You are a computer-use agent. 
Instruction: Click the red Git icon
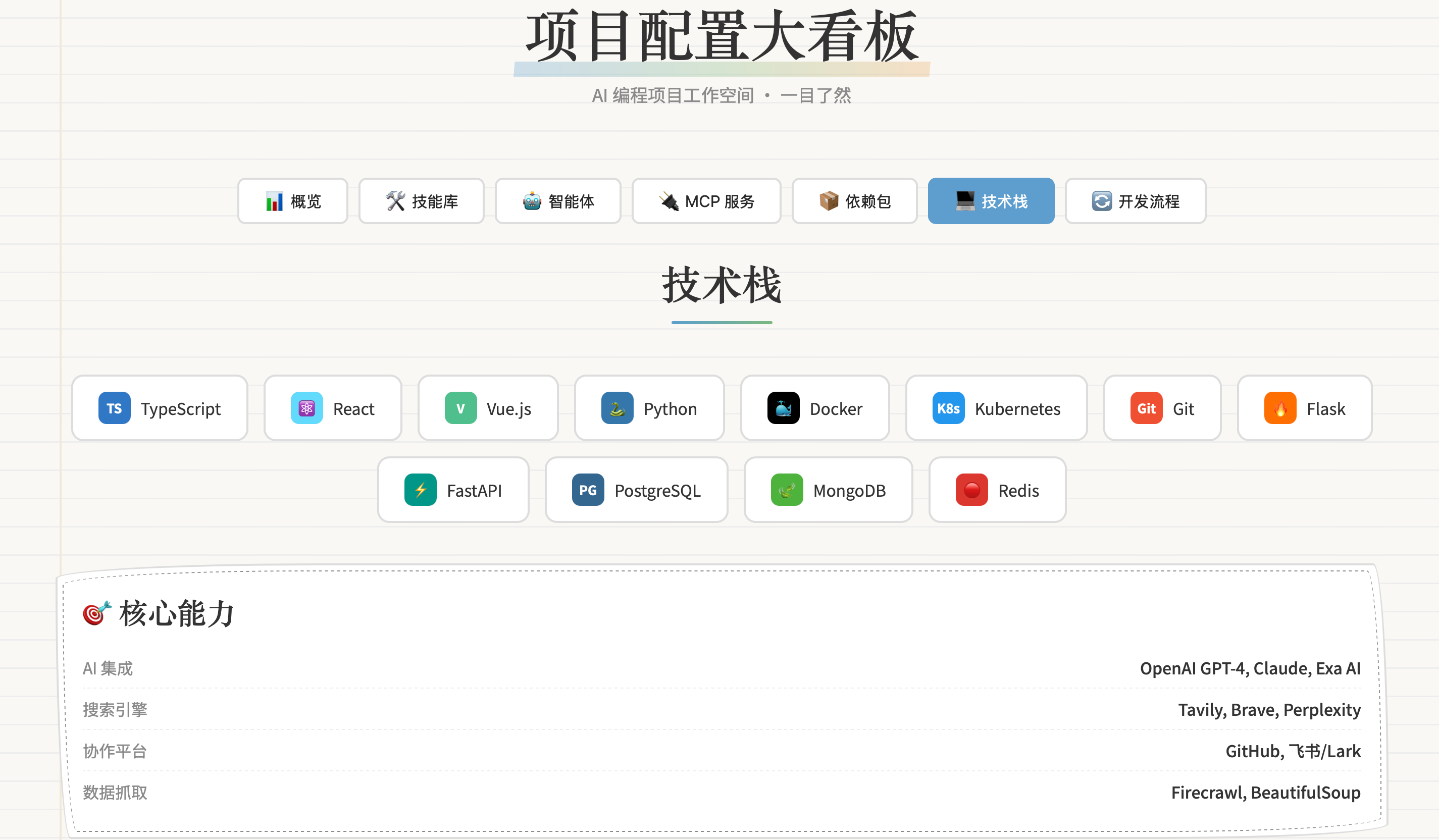click(x=1146, y=408)
